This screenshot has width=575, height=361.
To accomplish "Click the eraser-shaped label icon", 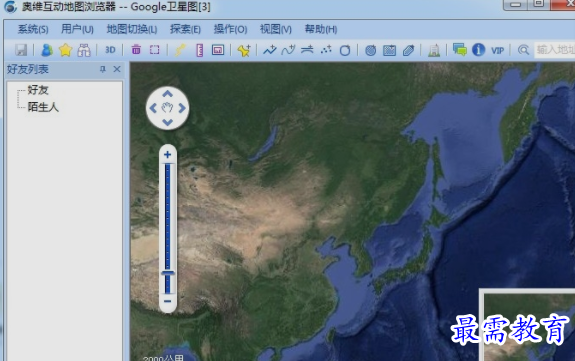I will 408,50.
